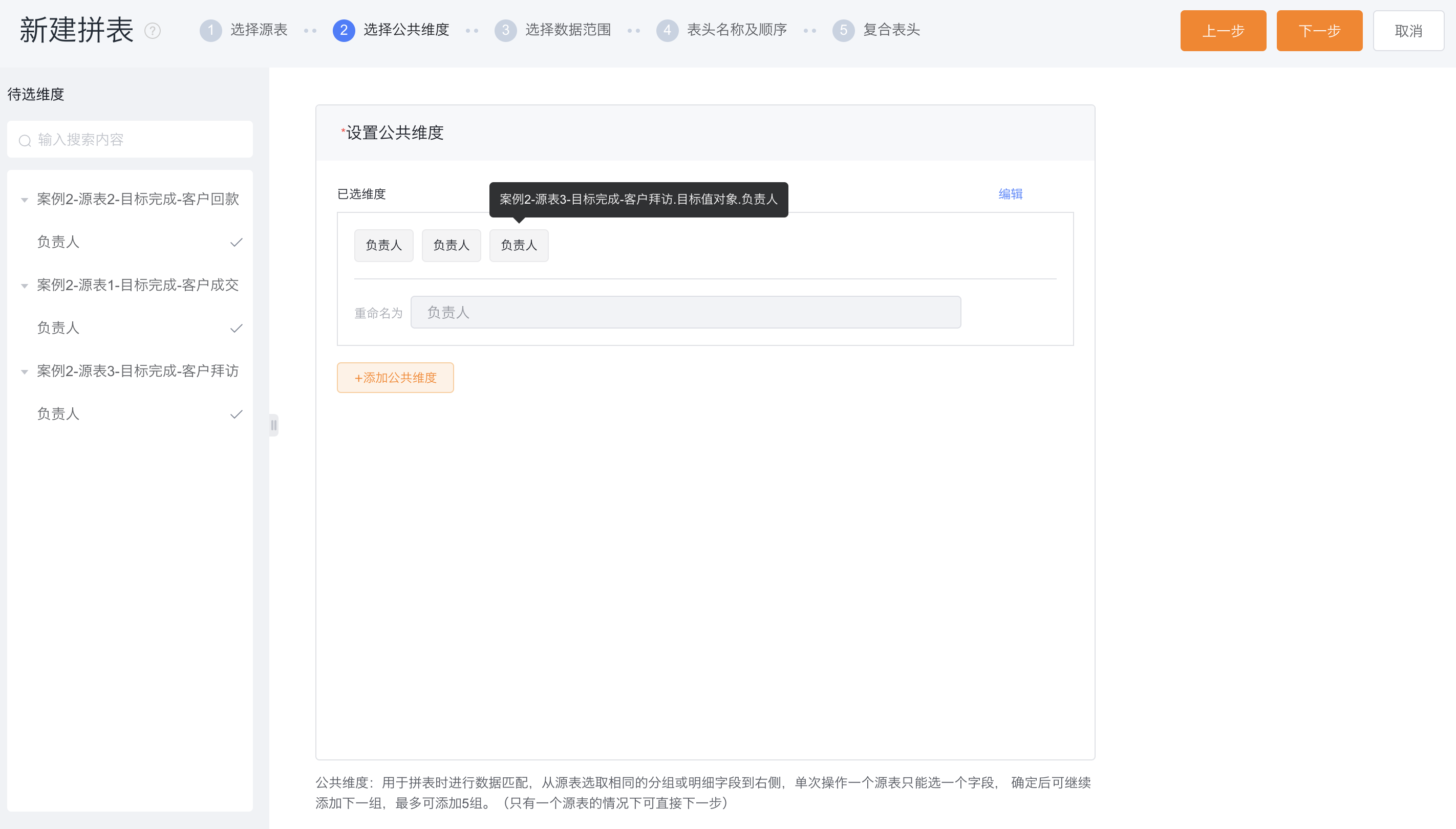Select the second 负责人 chip in 已选维度
The width and height of the screenshot is (1456, 829).
pos(451,246)
